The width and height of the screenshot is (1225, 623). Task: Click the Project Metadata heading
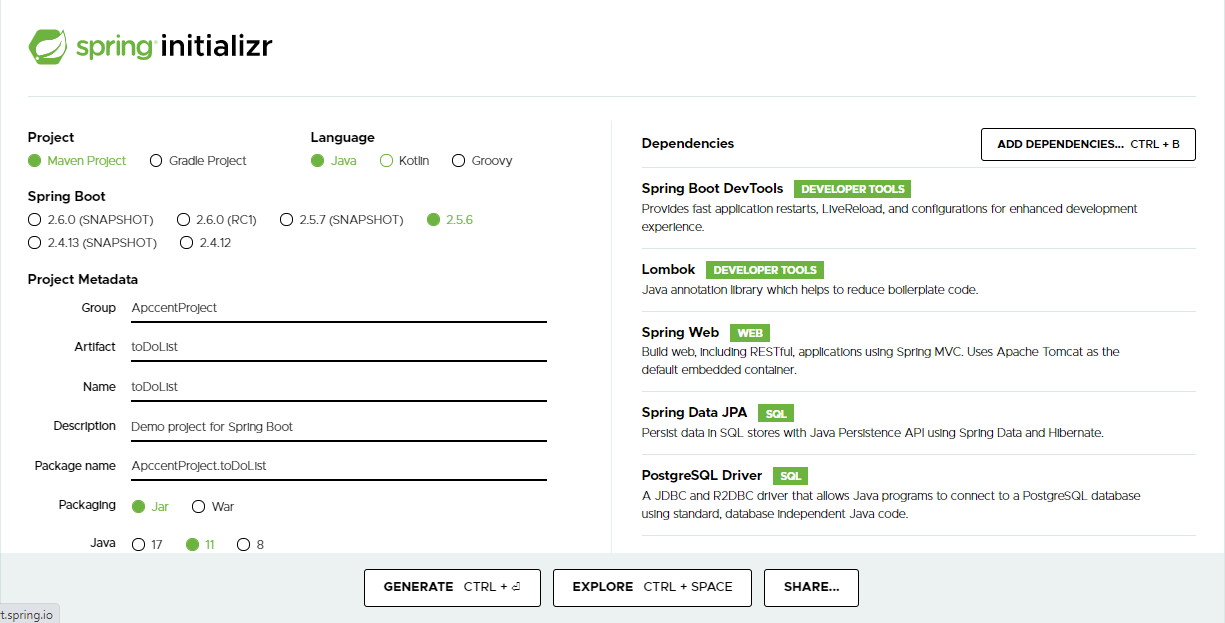click(83, 280)
